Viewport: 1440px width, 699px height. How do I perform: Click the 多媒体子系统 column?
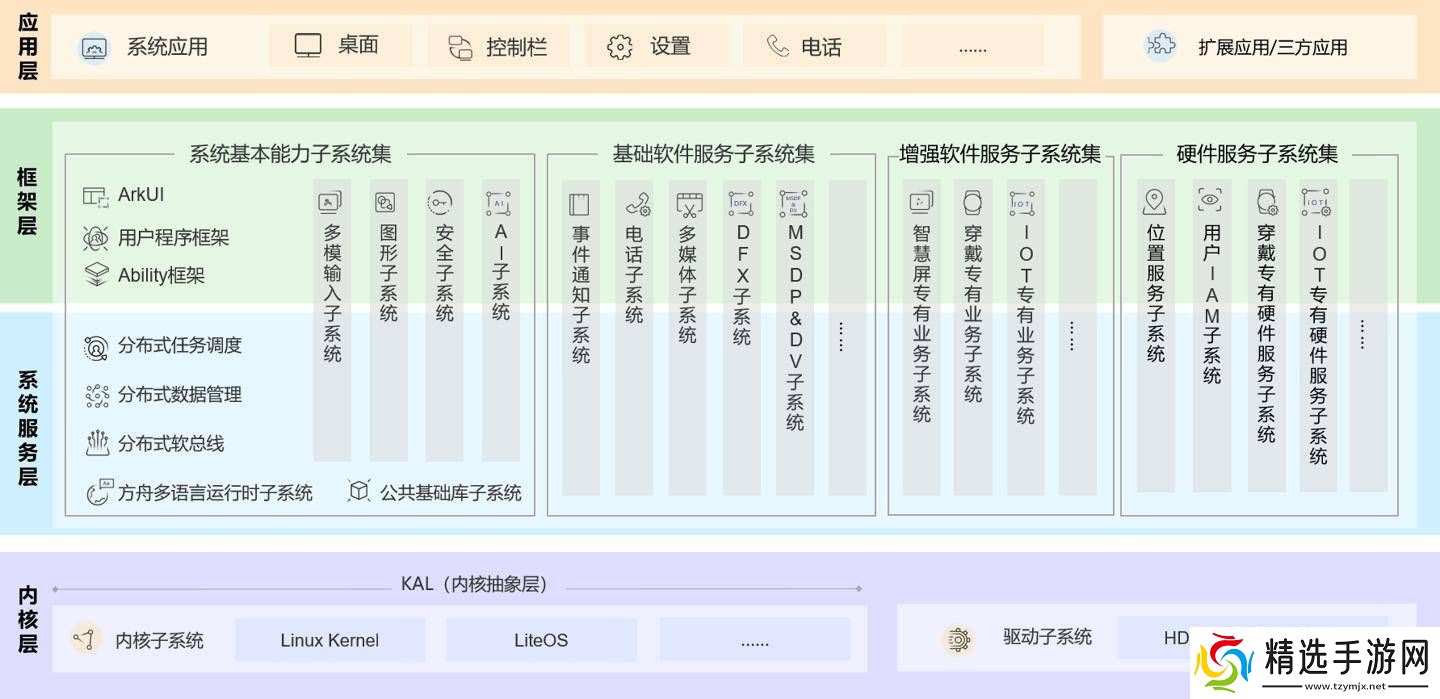[688, 337]
